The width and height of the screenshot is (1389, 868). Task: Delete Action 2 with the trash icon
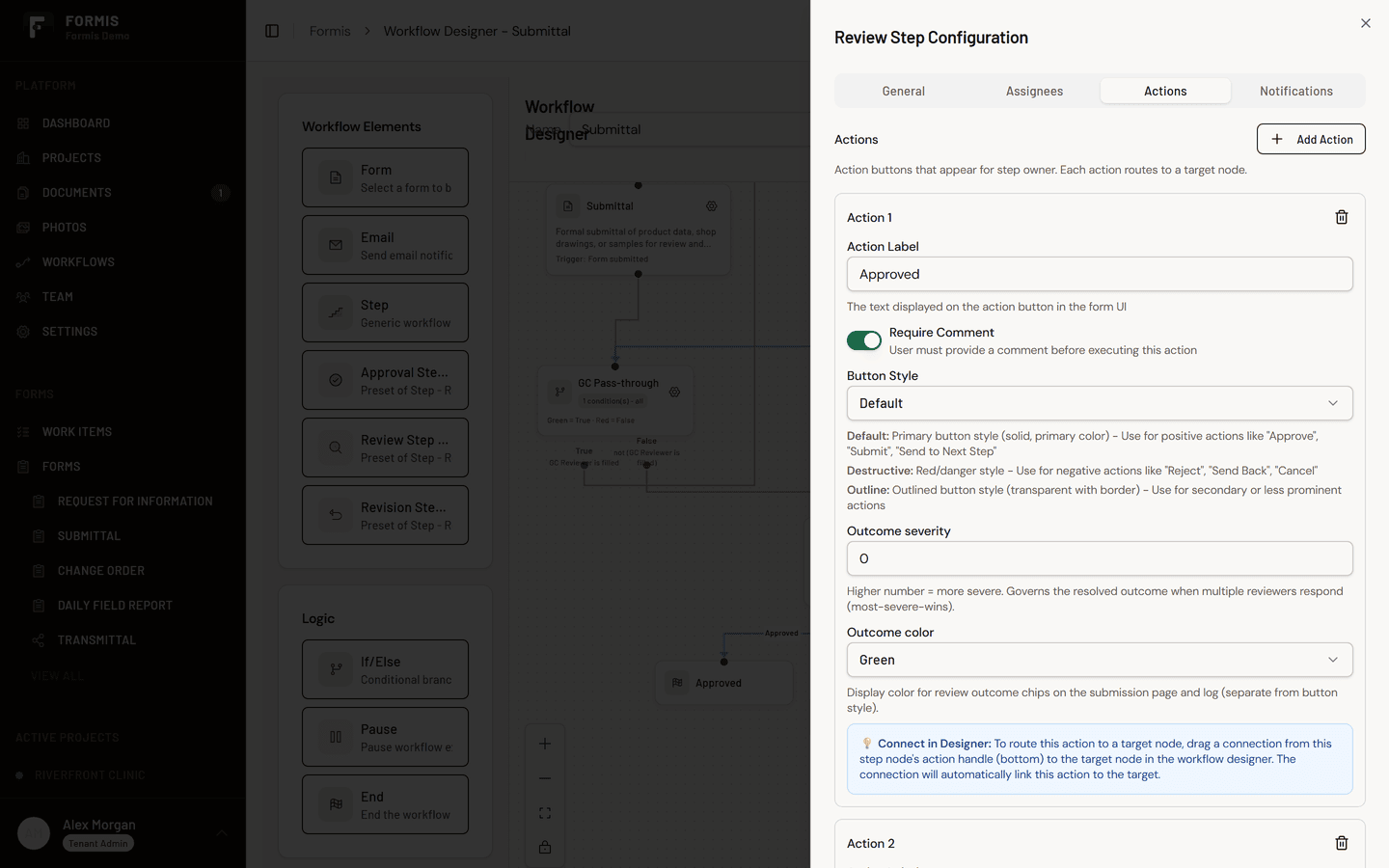coord(1341,843)
